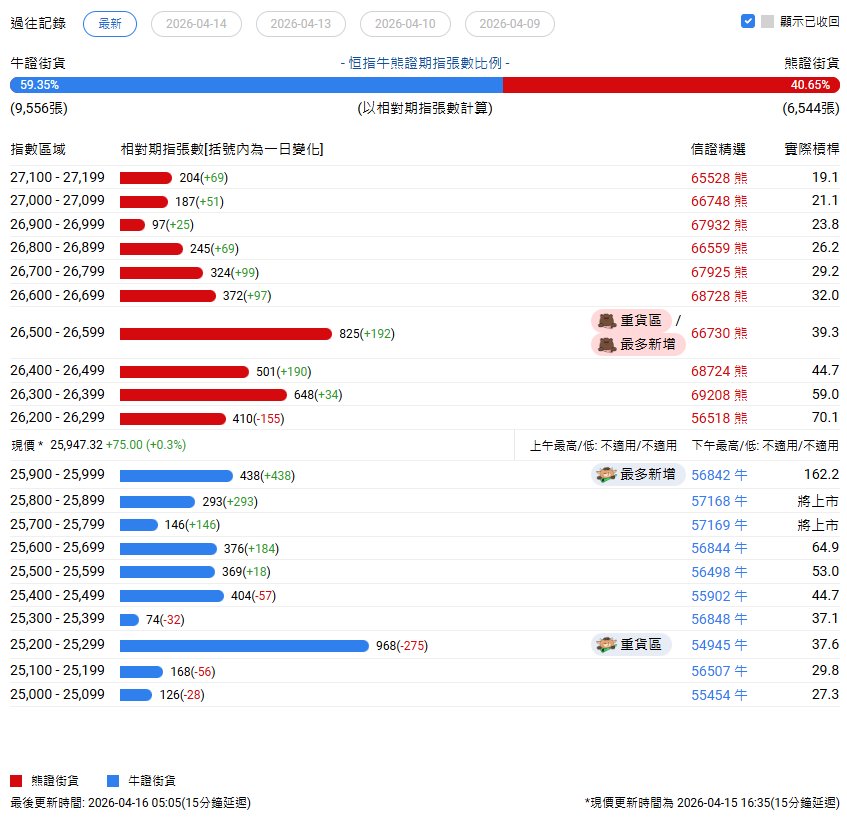Open bear warrant 65528
Viewport: 847px width, 817px height.
click(x=719, y=178)
